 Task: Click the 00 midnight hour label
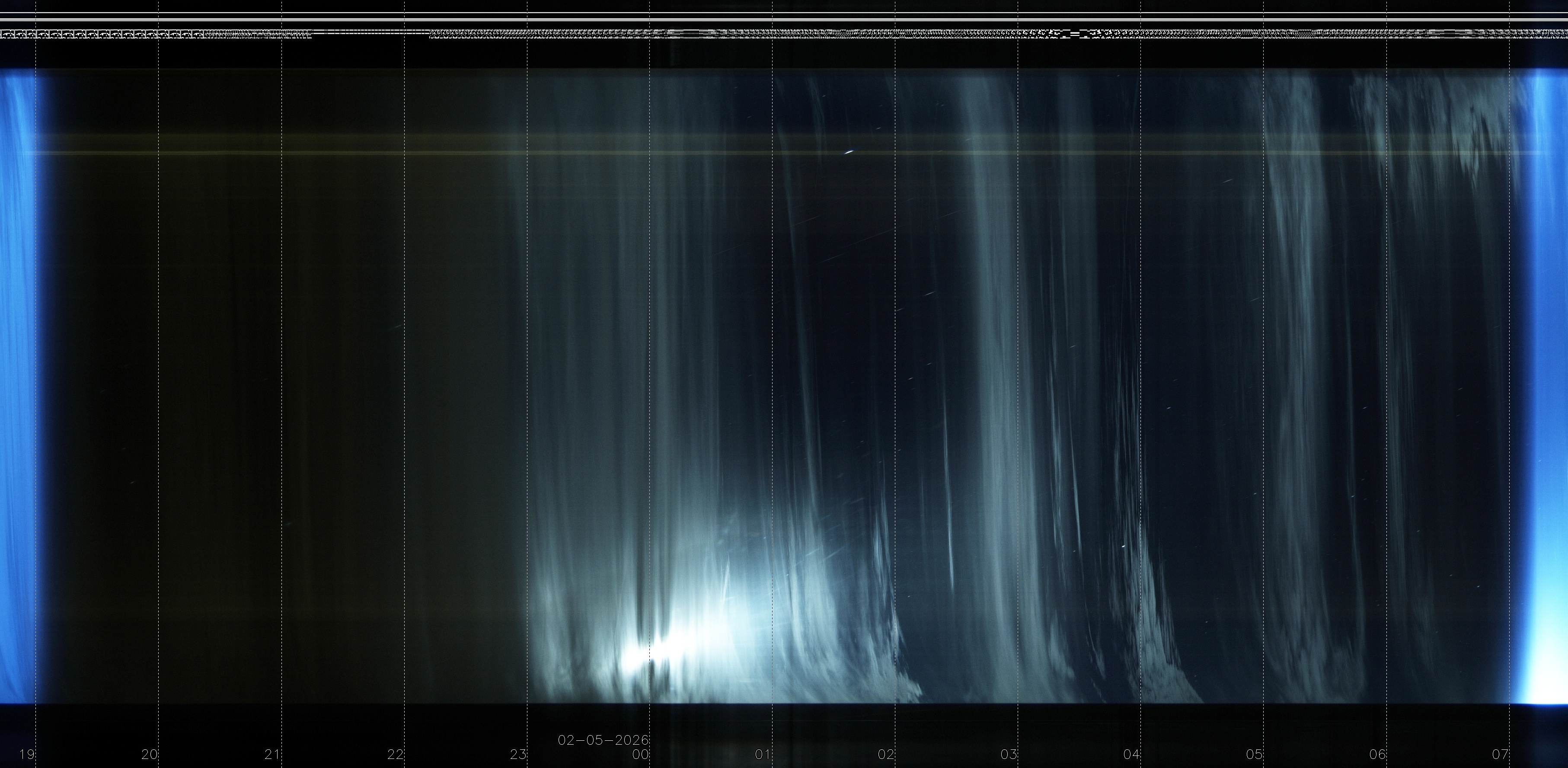641,755
